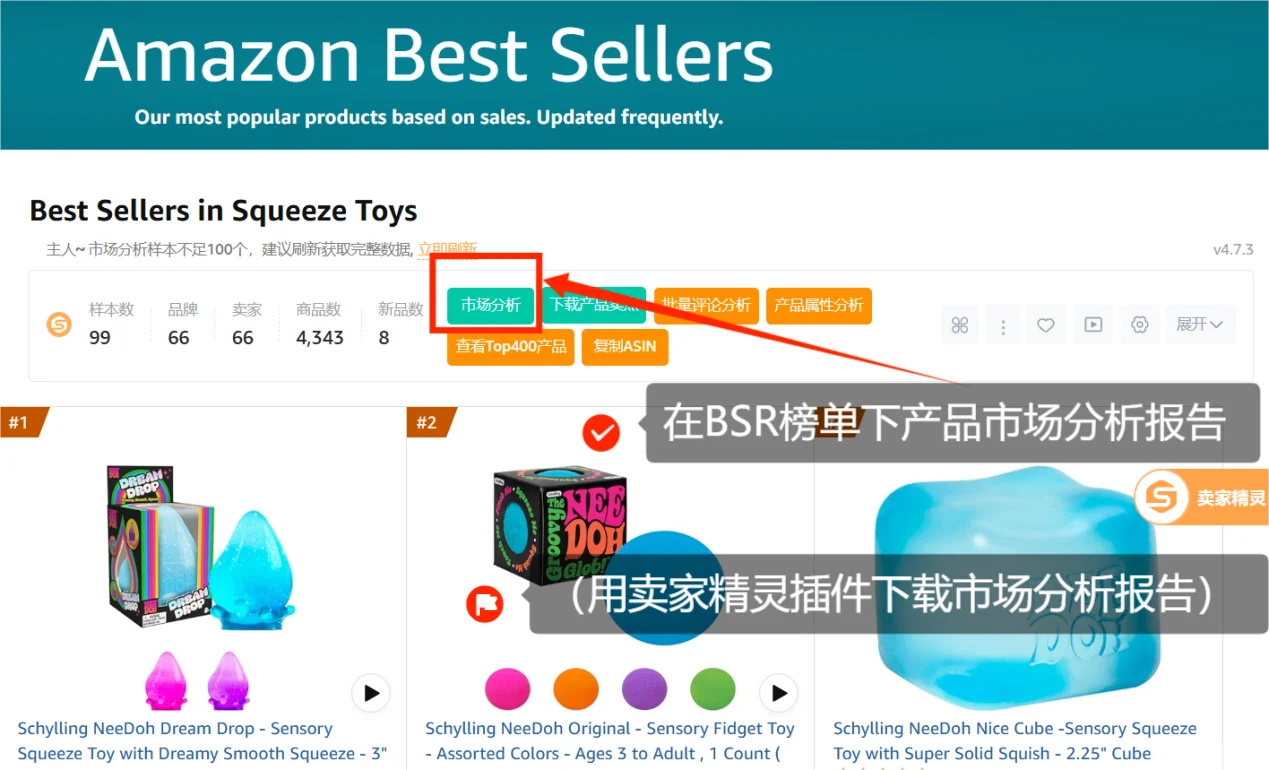
Task: Click 查看Top400产品 button
Action: [x=511, y=347]
